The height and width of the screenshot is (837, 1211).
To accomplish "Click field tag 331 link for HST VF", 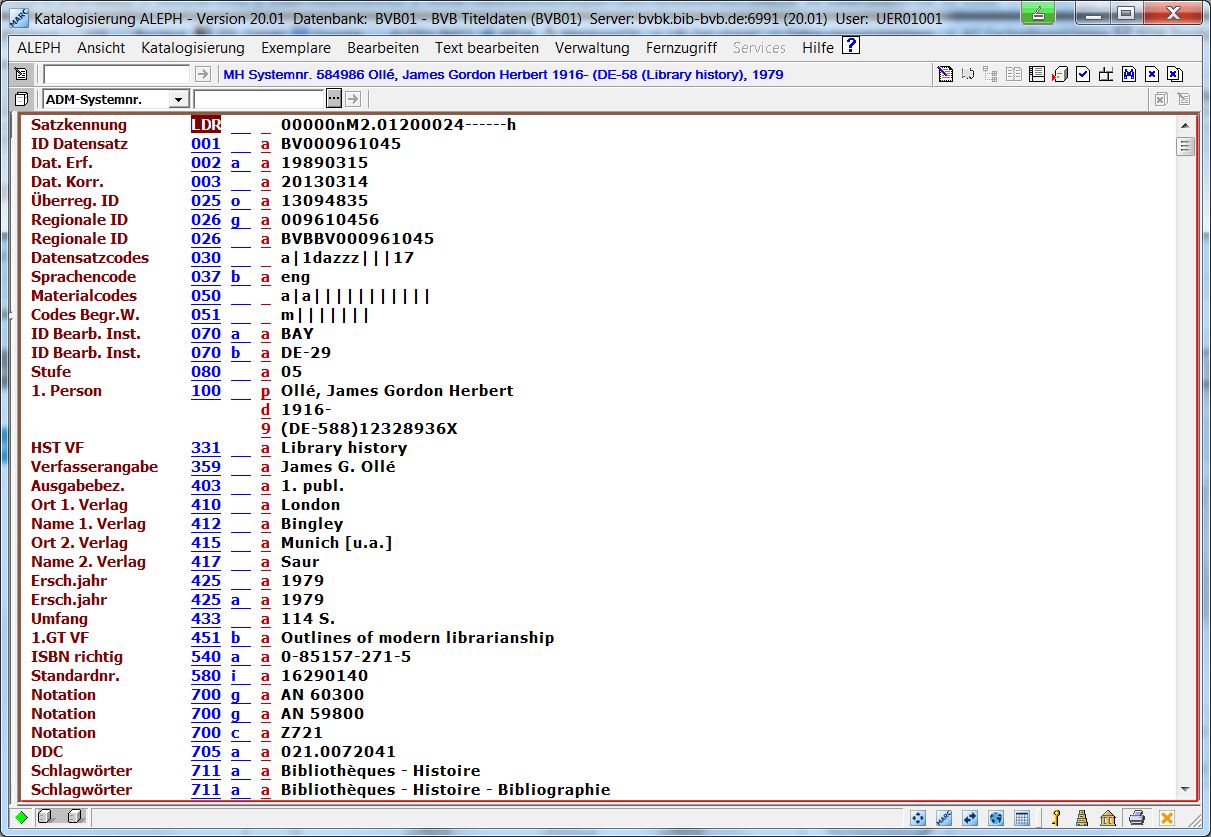I will [x=206, y=448].
